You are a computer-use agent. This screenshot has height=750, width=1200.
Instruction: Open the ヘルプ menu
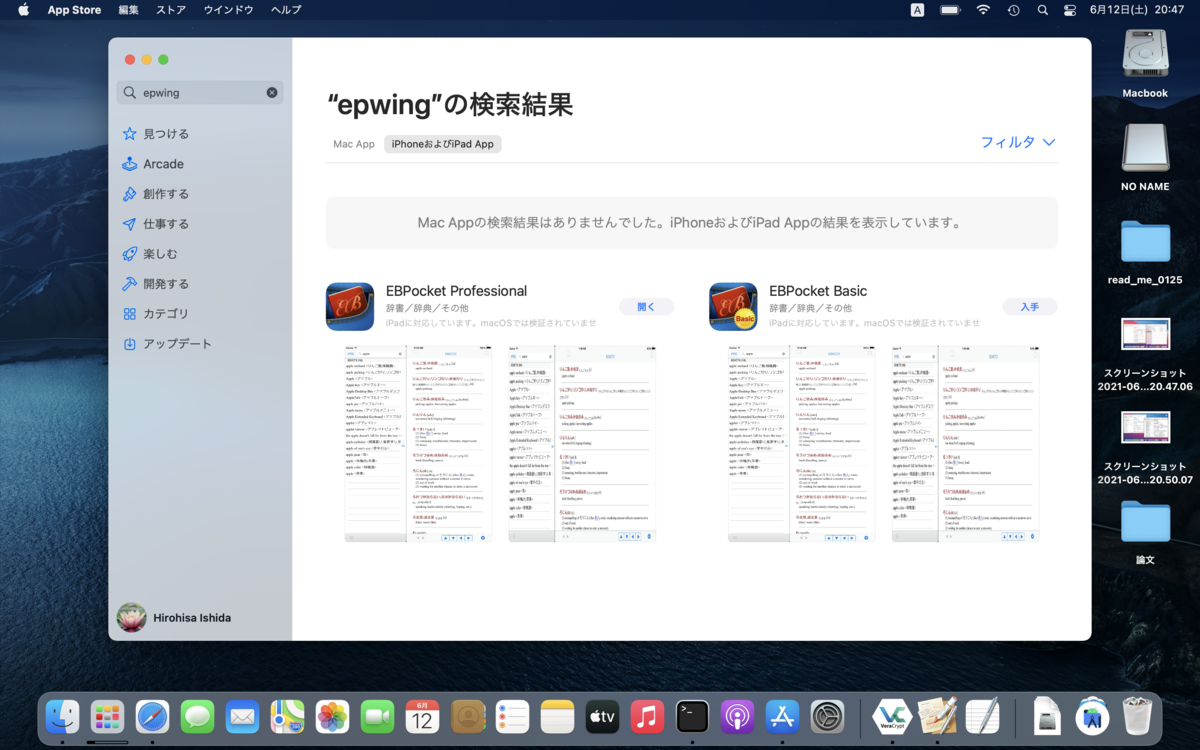286,10
